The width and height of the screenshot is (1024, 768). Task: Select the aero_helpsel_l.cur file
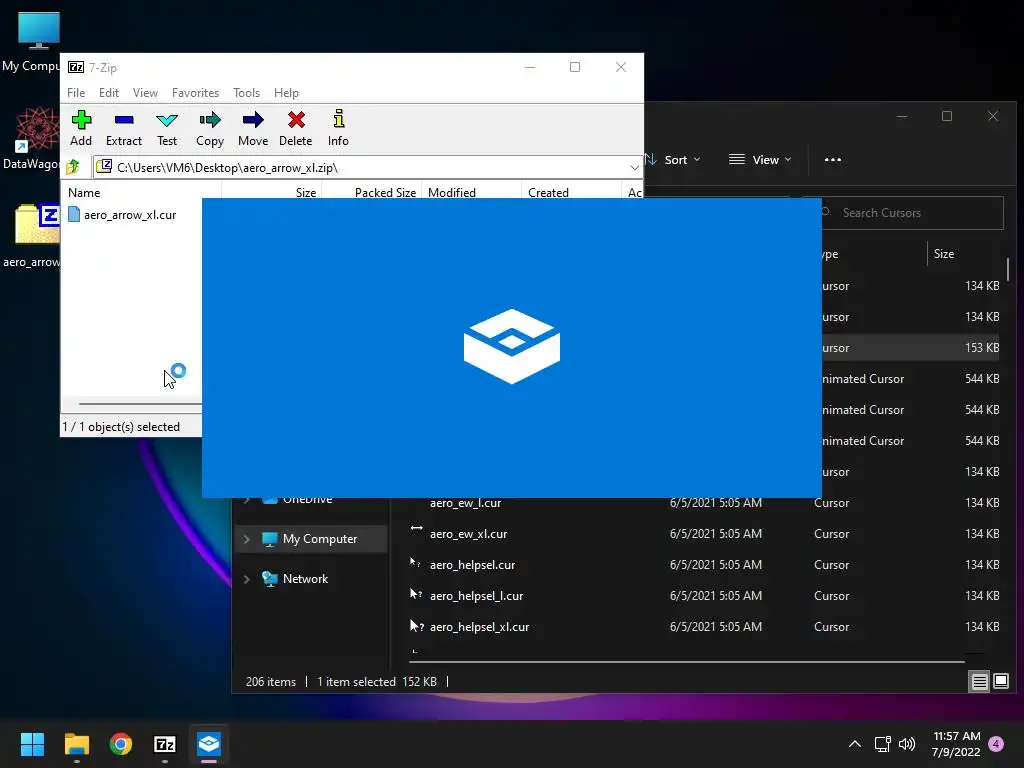476,596
